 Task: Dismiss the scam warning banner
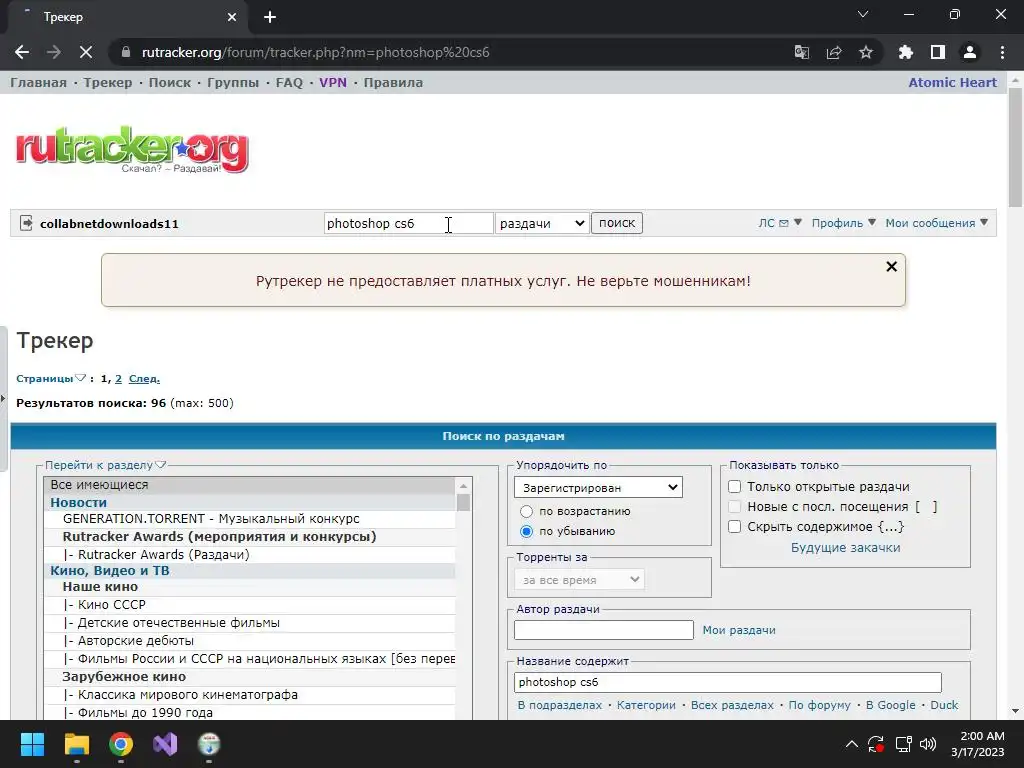point(891,266)
